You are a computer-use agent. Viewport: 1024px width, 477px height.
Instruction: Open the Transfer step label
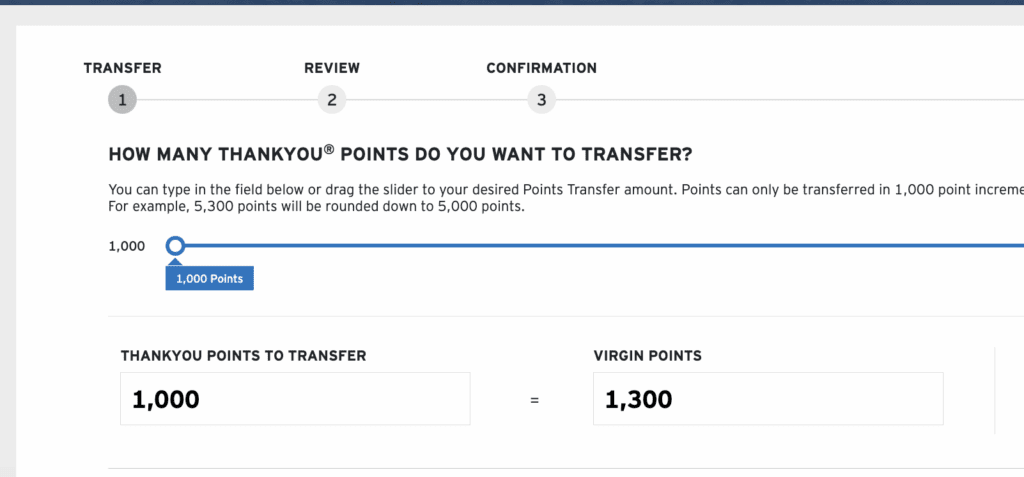click(122, 68)
